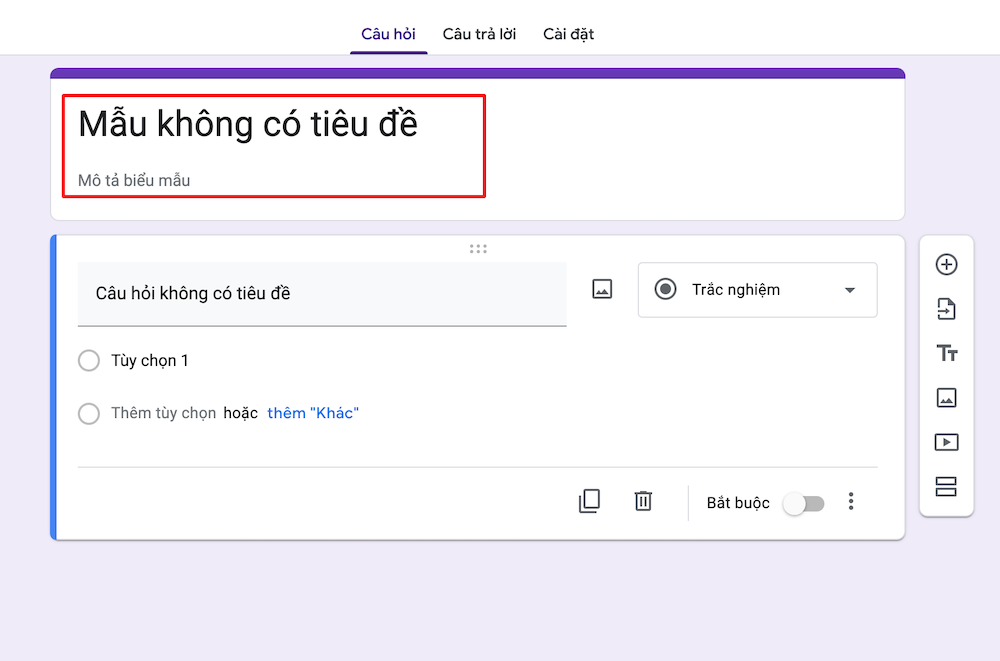Click the image icon next to the question field

pyautogui.click(x=601, y=289)
